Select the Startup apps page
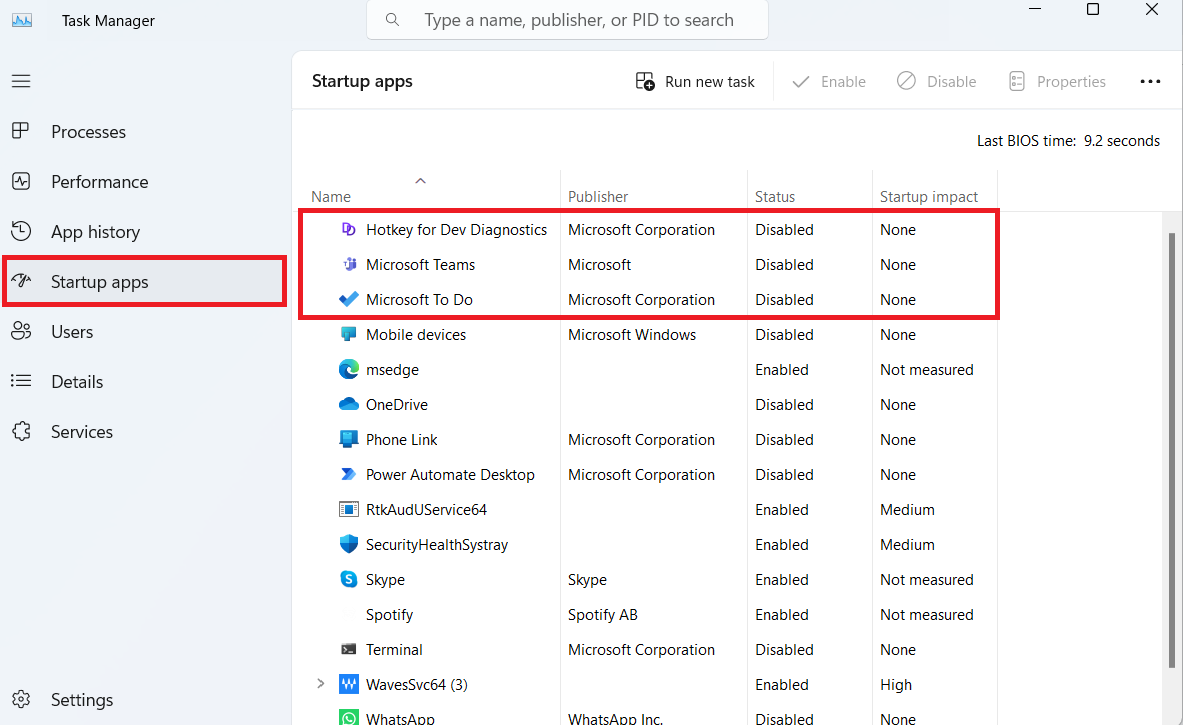The image size is (1183, 725). tap(144, 281)
